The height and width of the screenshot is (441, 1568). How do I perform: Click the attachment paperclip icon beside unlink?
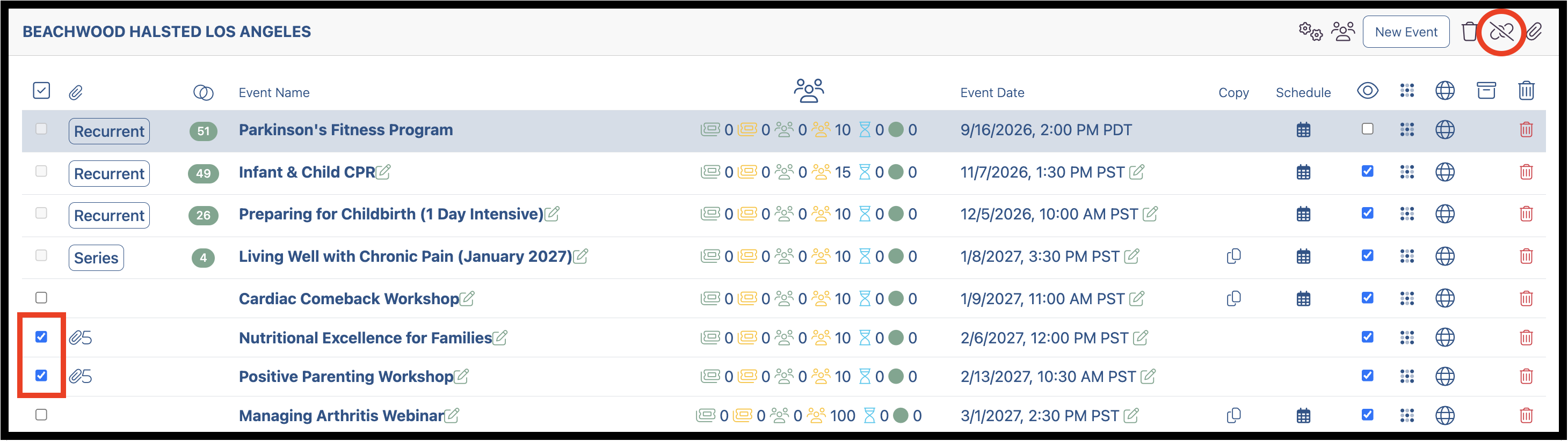(x=1534, y=32)
